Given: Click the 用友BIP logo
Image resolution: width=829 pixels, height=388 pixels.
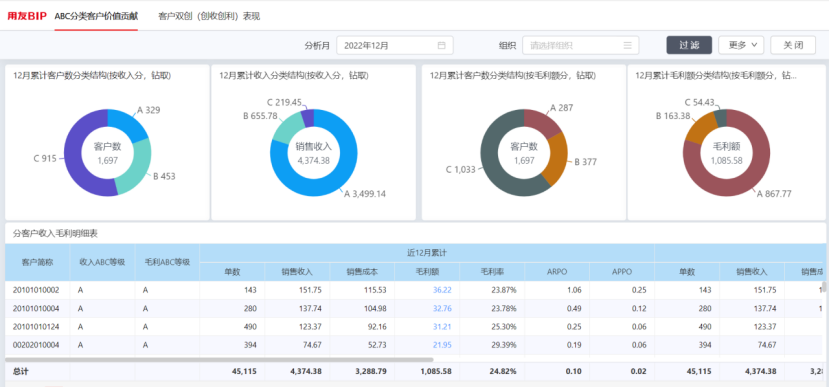Looking at the screenshot, I should [27, 16].
